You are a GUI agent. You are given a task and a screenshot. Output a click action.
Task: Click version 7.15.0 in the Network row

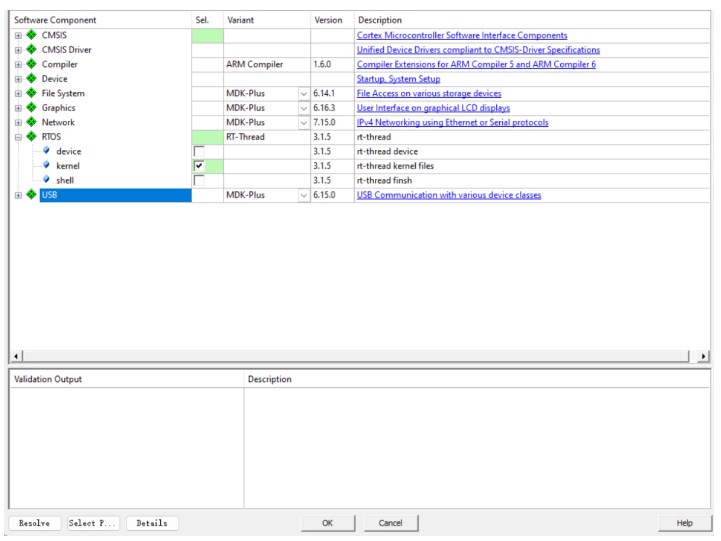325,122
